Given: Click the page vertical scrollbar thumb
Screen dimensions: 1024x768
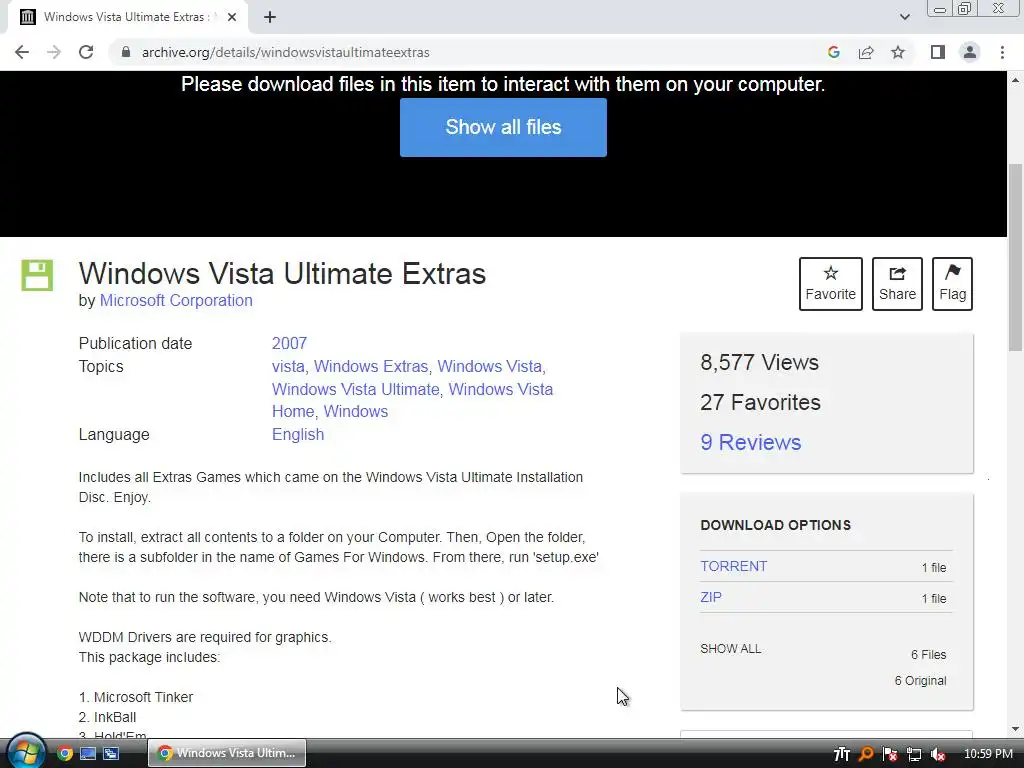Looking at the screenshot, I should (1016, 258).
